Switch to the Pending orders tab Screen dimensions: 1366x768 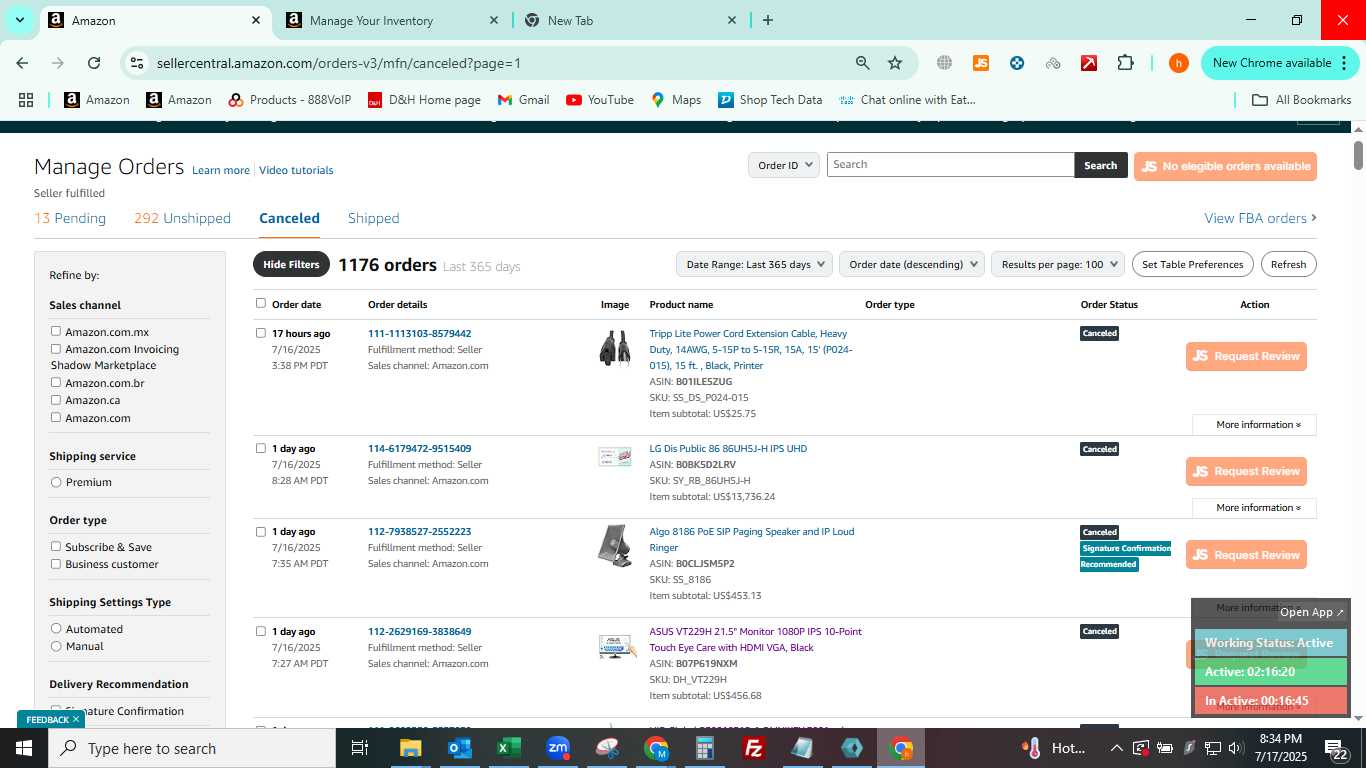coord(70,218)
